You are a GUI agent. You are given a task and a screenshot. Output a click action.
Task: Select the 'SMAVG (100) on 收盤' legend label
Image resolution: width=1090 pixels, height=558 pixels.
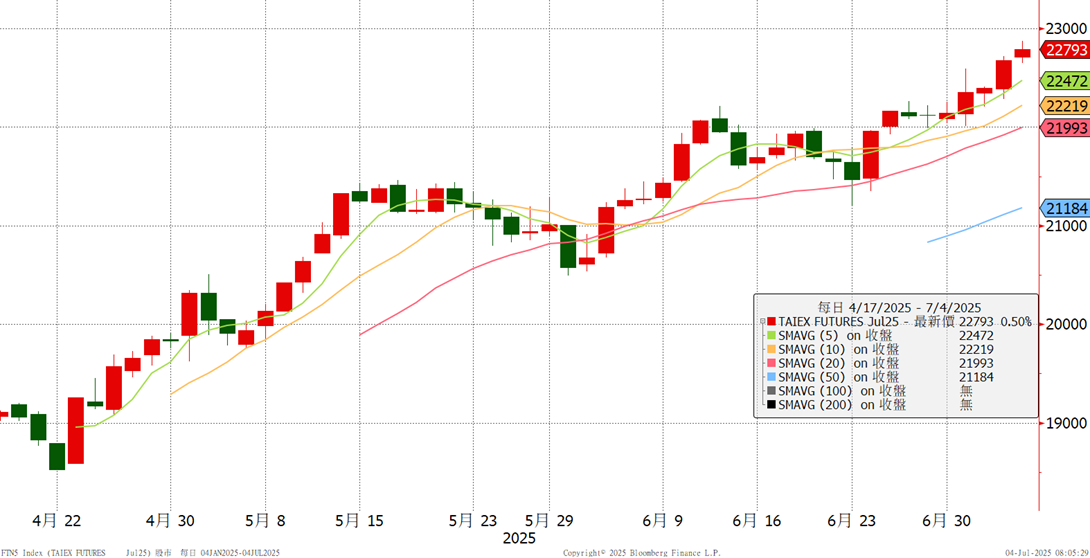[x=843, y=391]
